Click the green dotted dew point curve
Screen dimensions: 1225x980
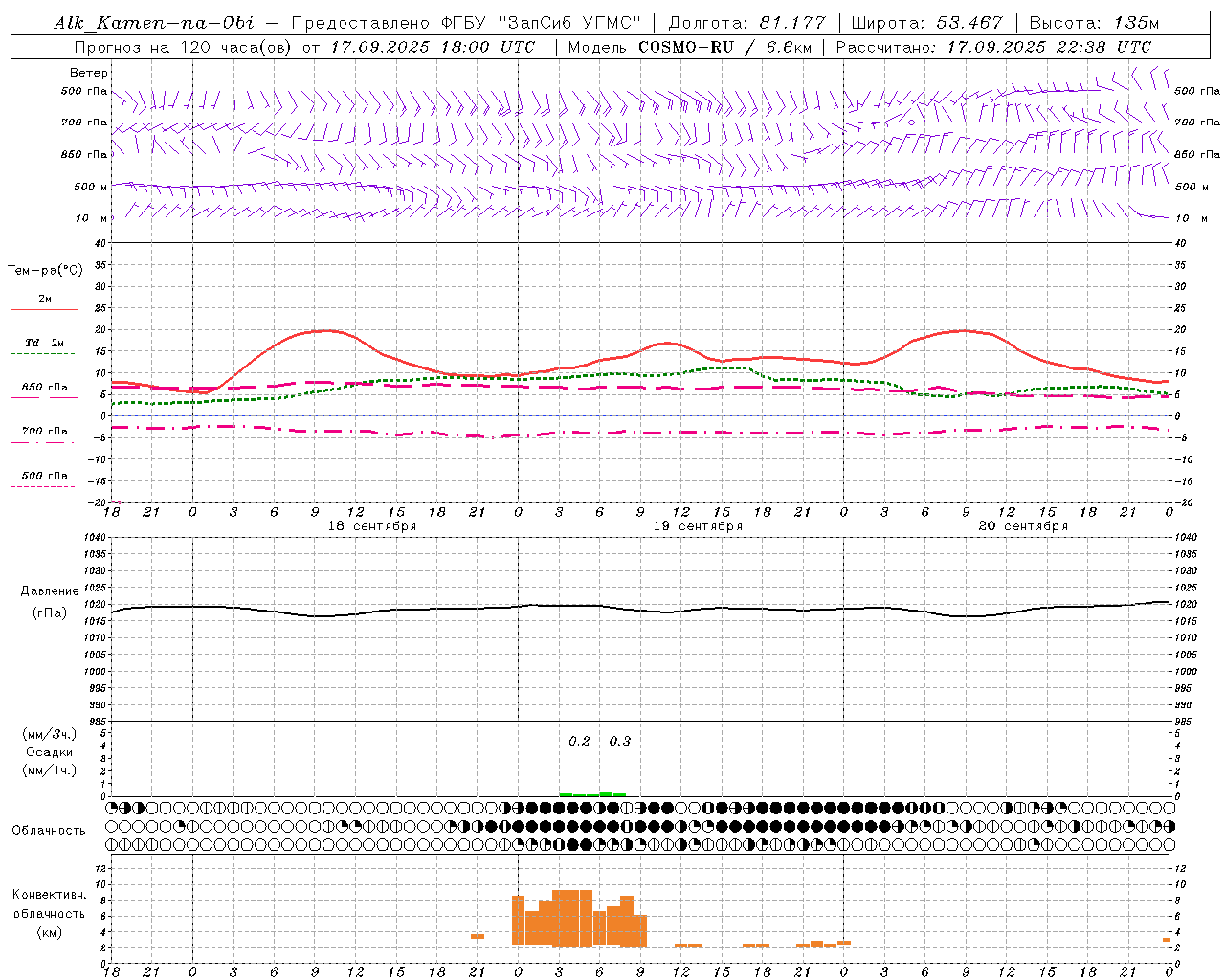pos(639,377)
